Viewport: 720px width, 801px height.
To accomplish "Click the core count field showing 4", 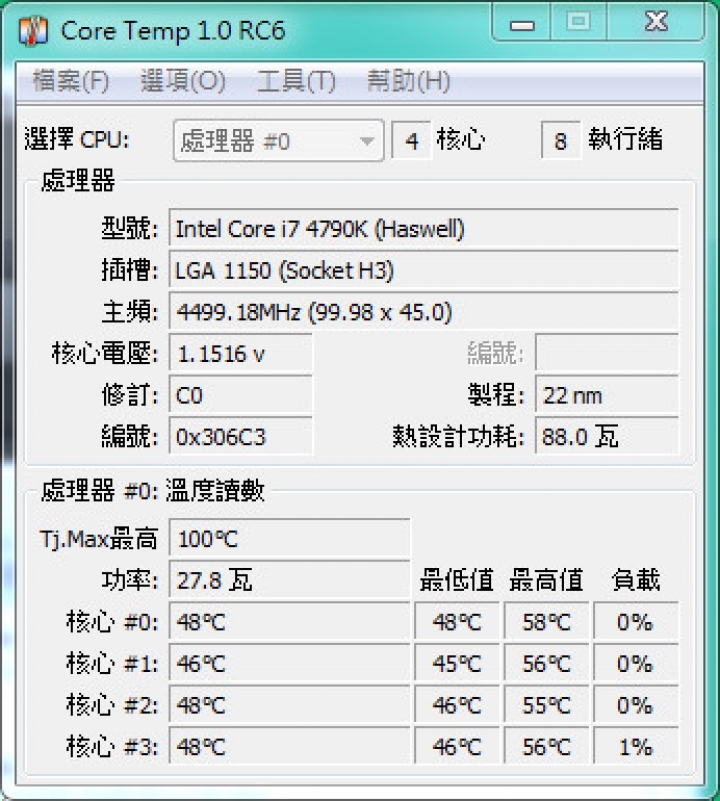I will [411, 140].
